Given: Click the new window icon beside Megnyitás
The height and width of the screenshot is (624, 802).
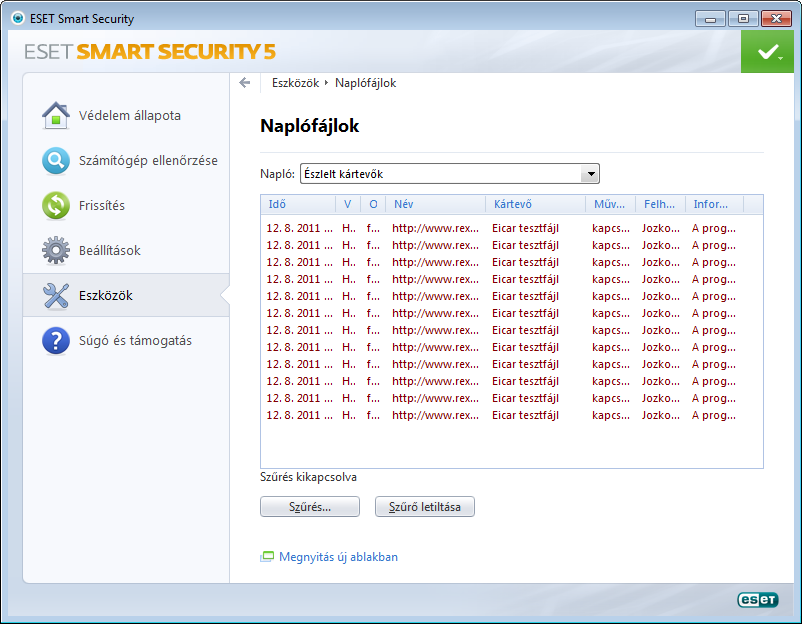Looking at the screenshot, I should click(267, 556).
